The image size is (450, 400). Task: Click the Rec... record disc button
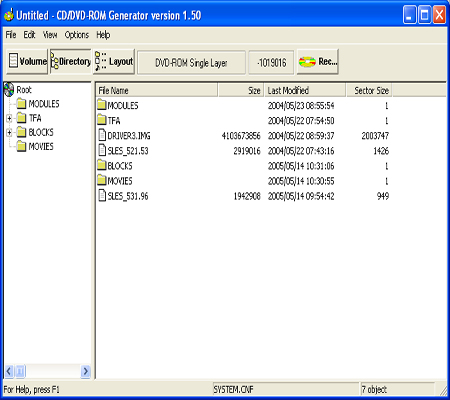click(x=318, y=62)
